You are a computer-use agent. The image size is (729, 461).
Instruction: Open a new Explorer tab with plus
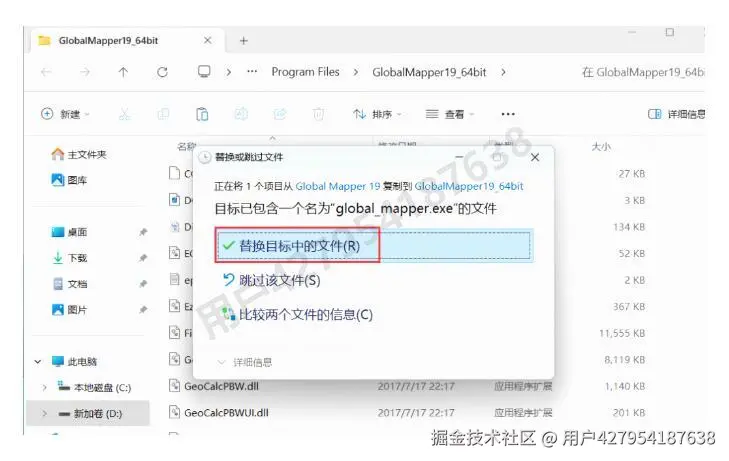coord(244,41)
